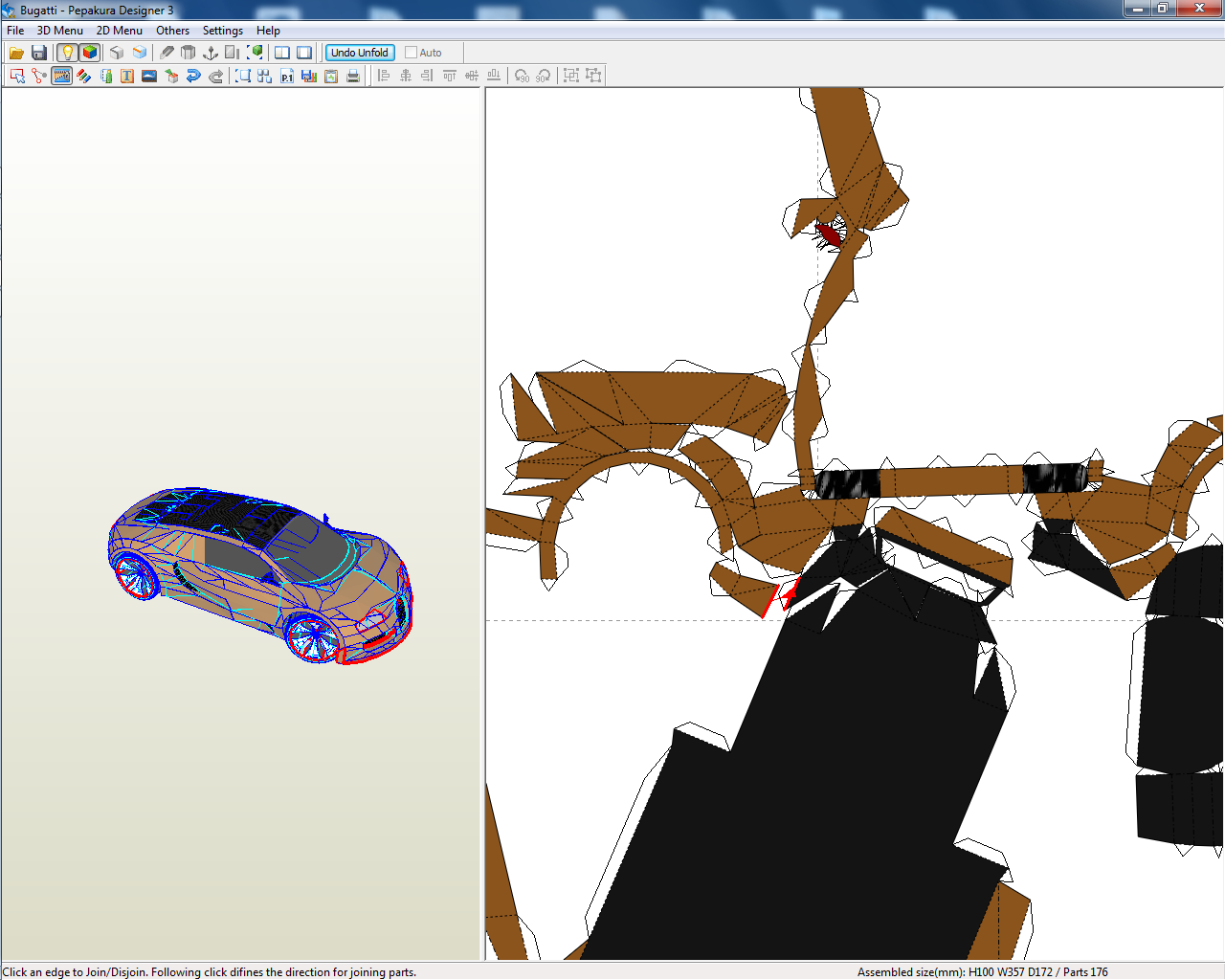Save the project with the disk icon
The height and width of the screenshot is (980, 1225).
point(39,52)
